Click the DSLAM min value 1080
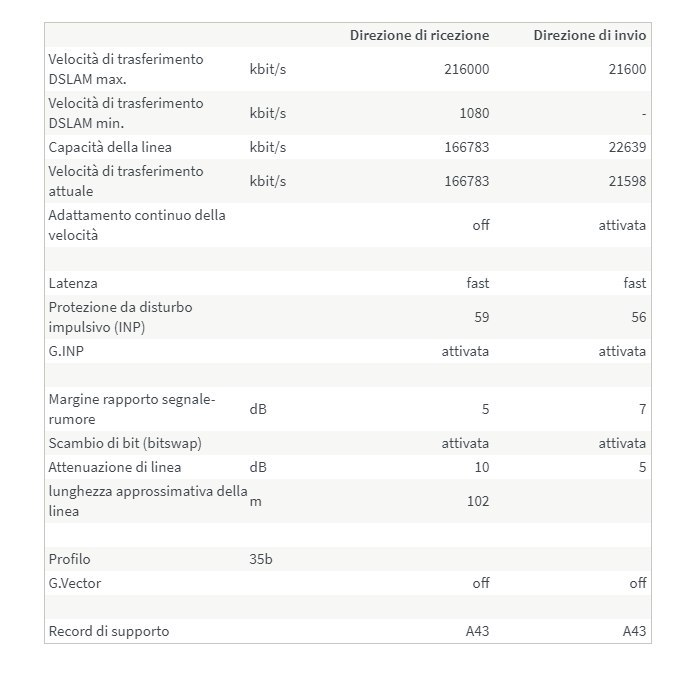677x681 pixels. (x=474, y=113)
